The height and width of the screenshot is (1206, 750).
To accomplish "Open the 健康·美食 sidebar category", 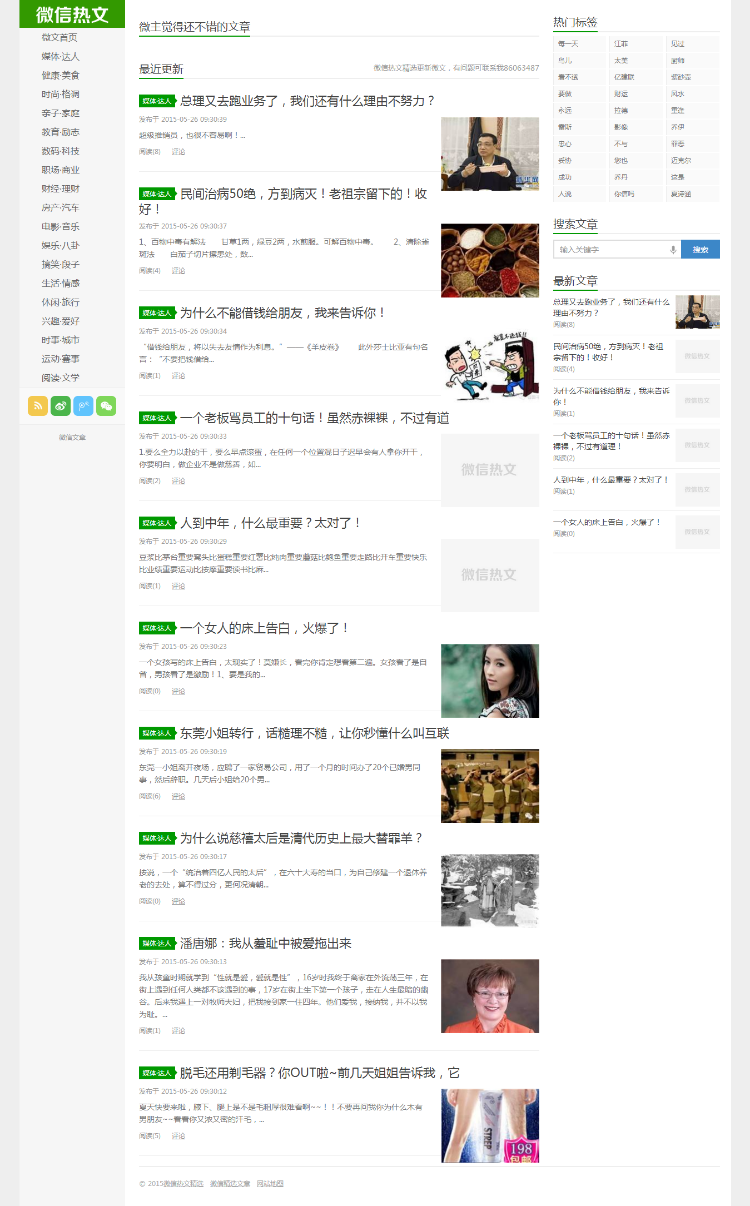I will coord(60,75).
